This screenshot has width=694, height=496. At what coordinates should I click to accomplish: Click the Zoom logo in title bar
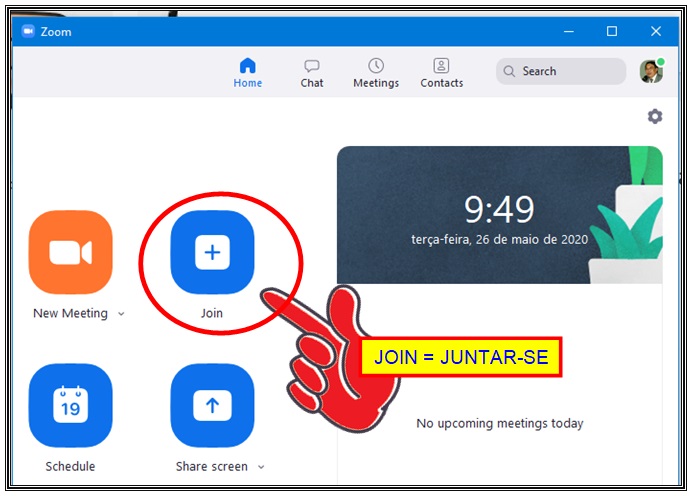(x=28, y=31)
